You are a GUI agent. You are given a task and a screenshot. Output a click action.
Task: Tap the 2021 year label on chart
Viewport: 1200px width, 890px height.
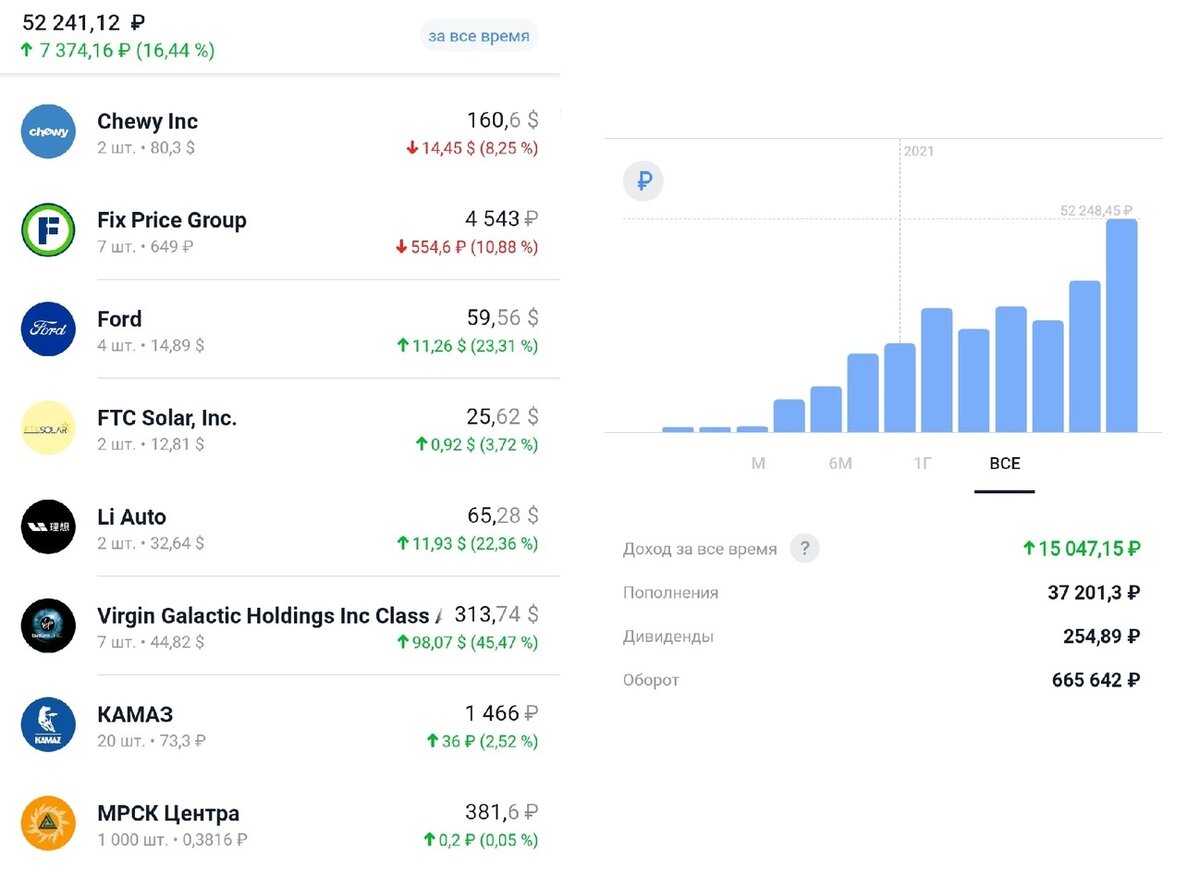point(918,151)
